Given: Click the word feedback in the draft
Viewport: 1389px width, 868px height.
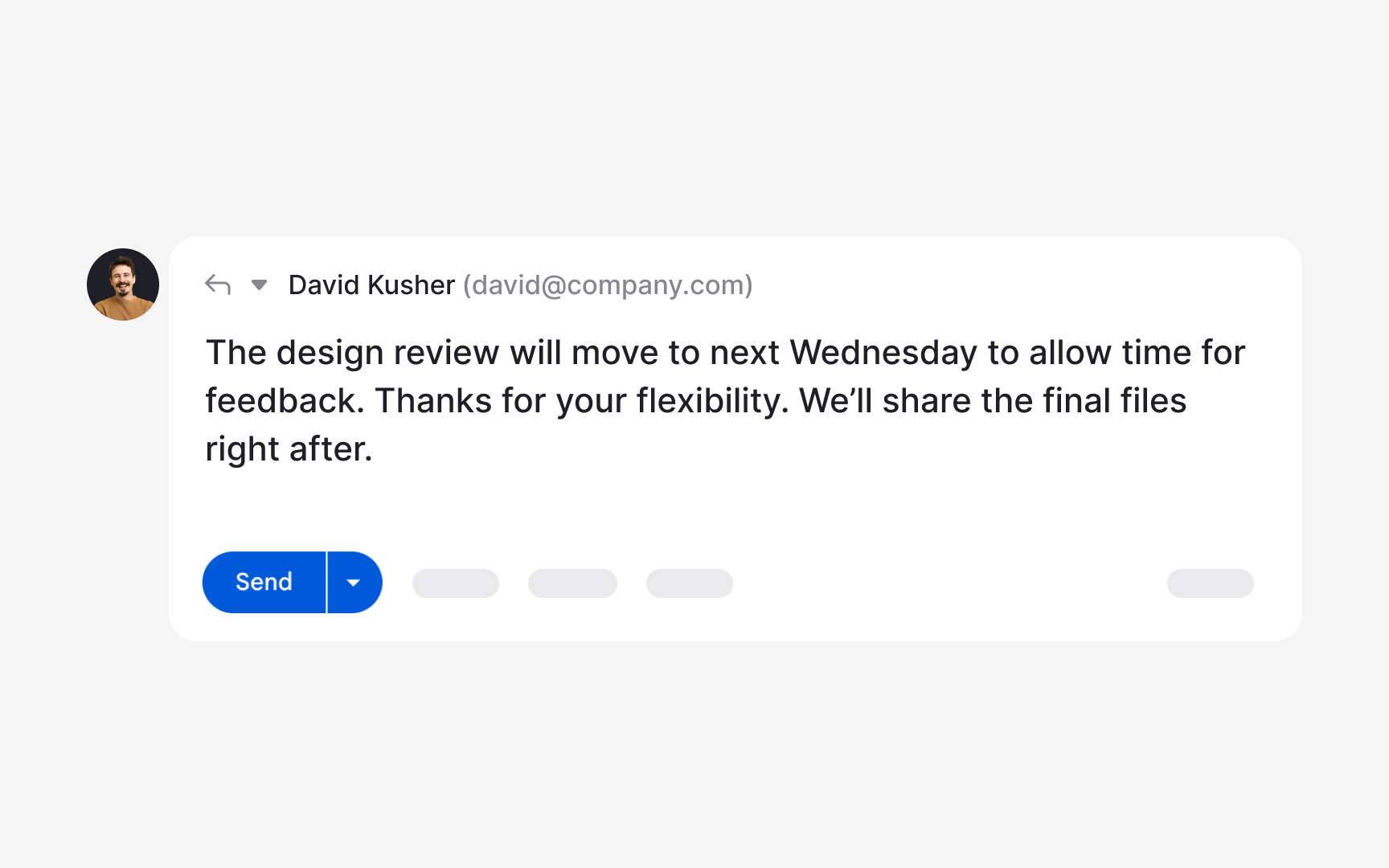Looking at the screenshot, I should click(284, 401).
